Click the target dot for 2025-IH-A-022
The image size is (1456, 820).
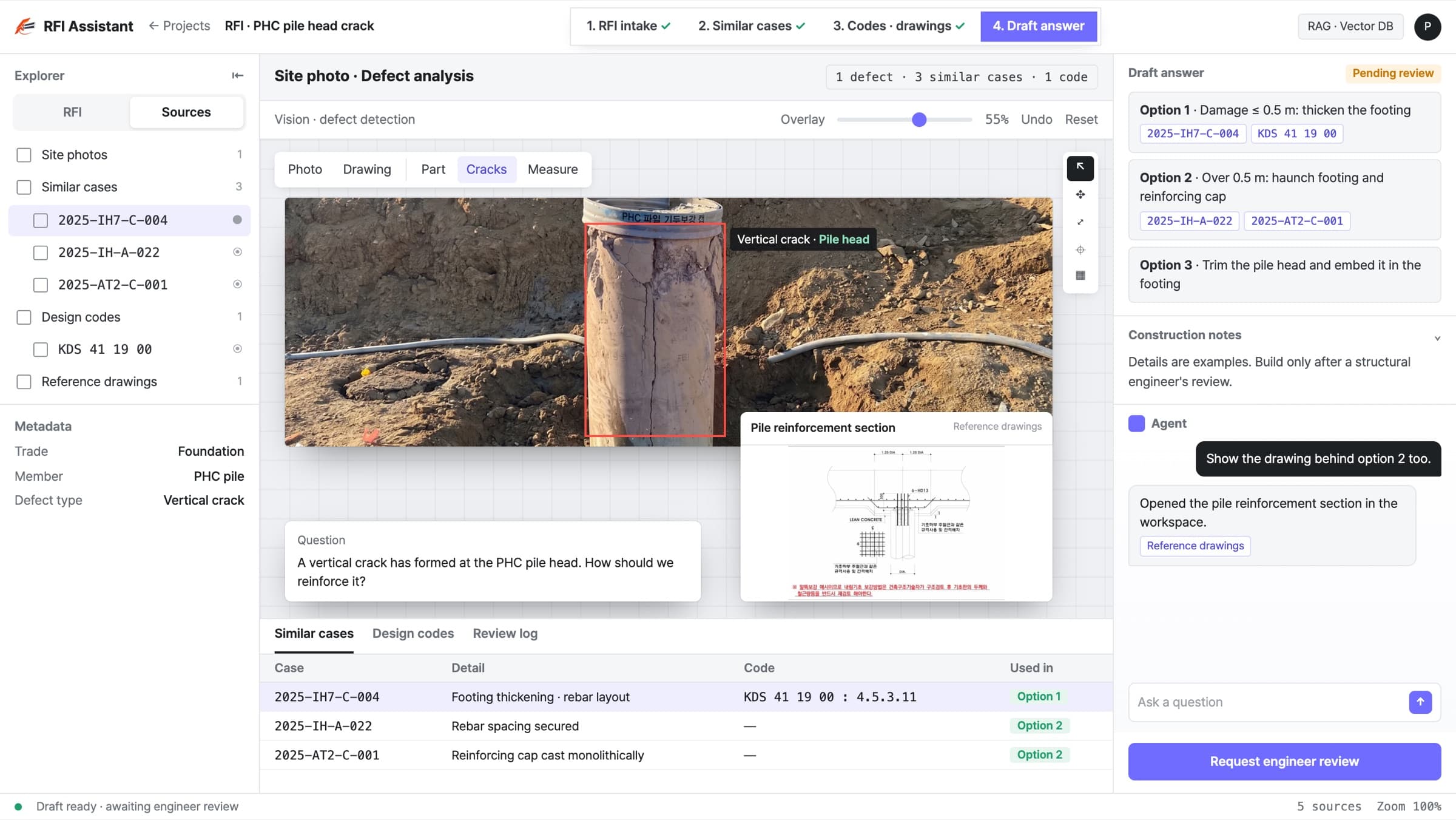237,252
